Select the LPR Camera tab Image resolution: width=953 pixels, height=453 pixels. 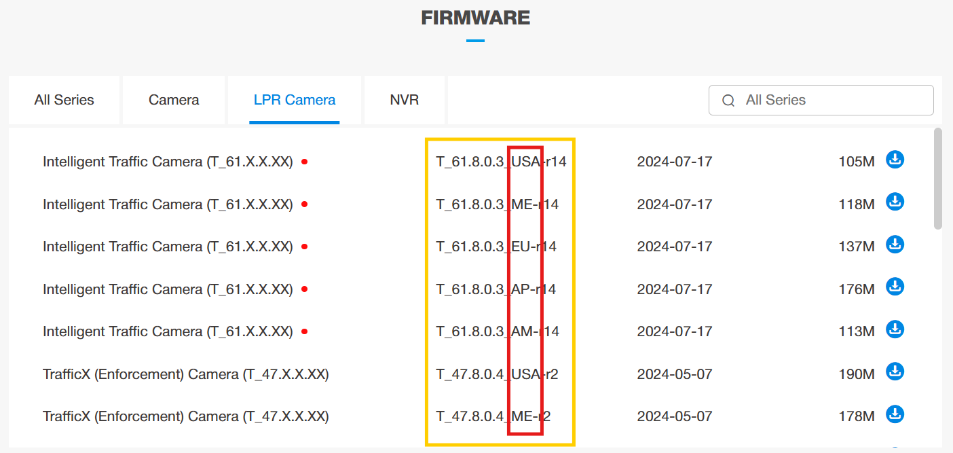(x=294, y=100)
